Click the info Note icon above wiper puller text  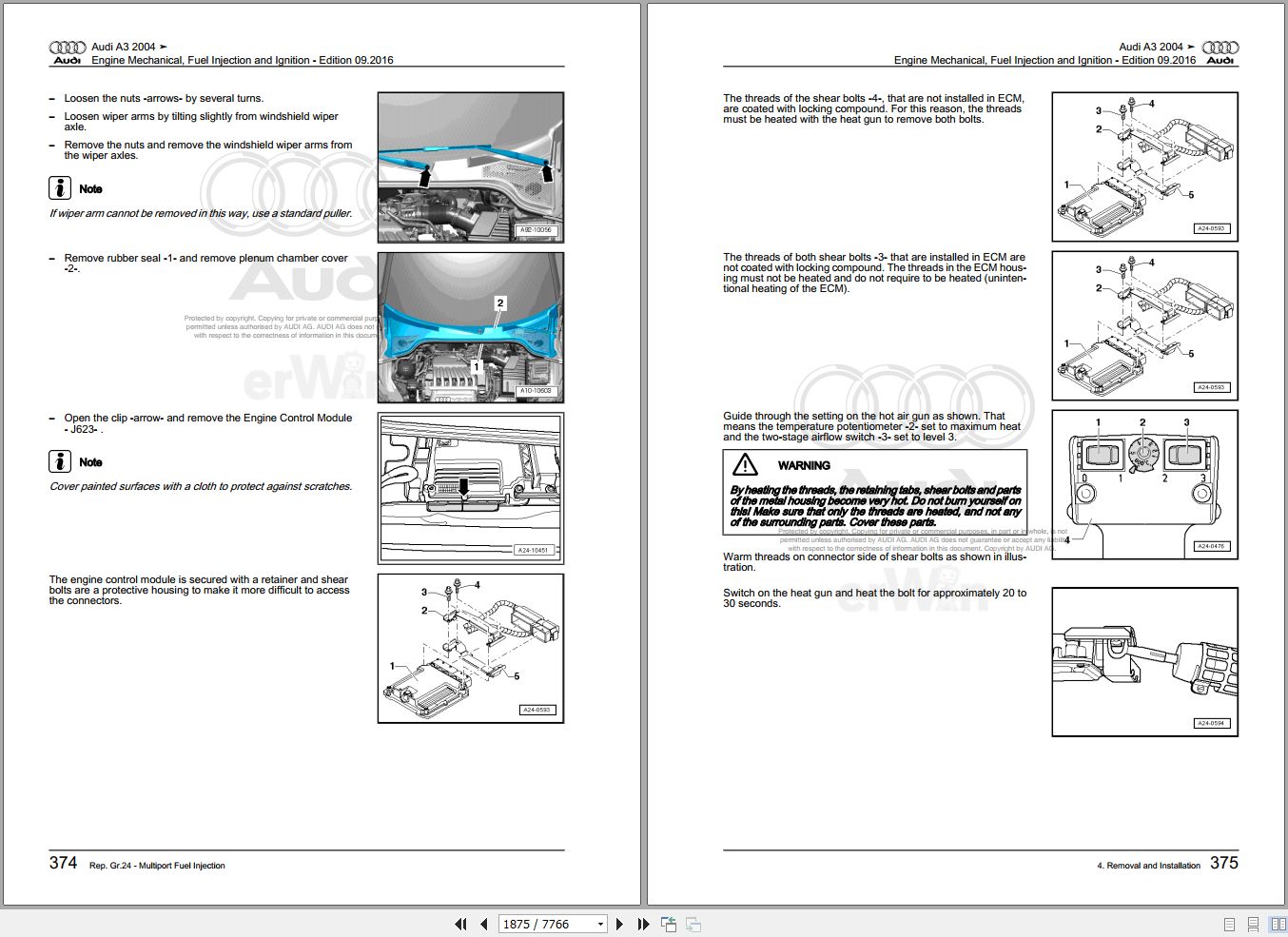[60, 188]
